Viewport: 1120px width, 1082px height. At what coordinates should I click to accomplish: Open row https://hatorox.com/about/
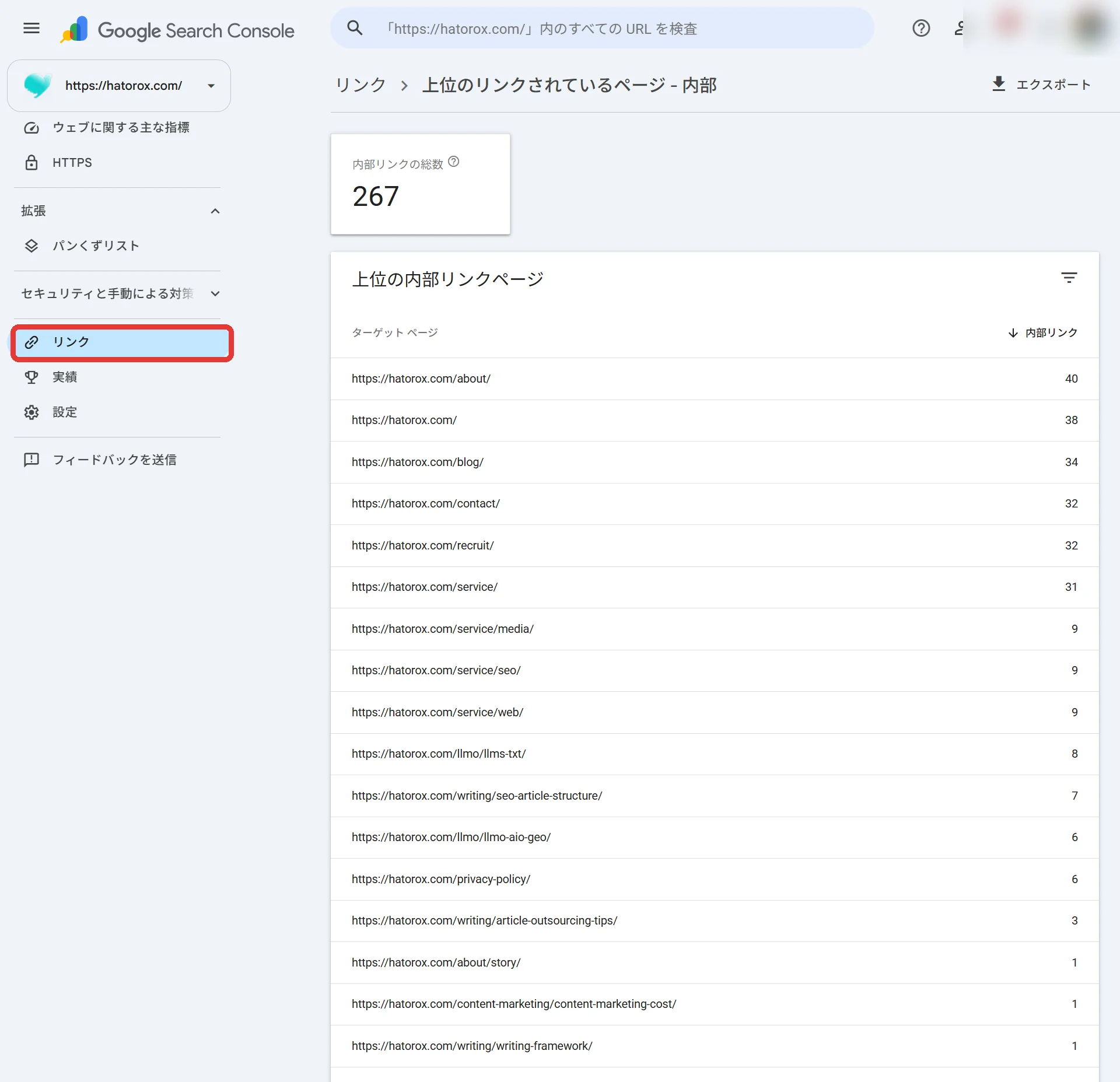(x=715, y=379)
